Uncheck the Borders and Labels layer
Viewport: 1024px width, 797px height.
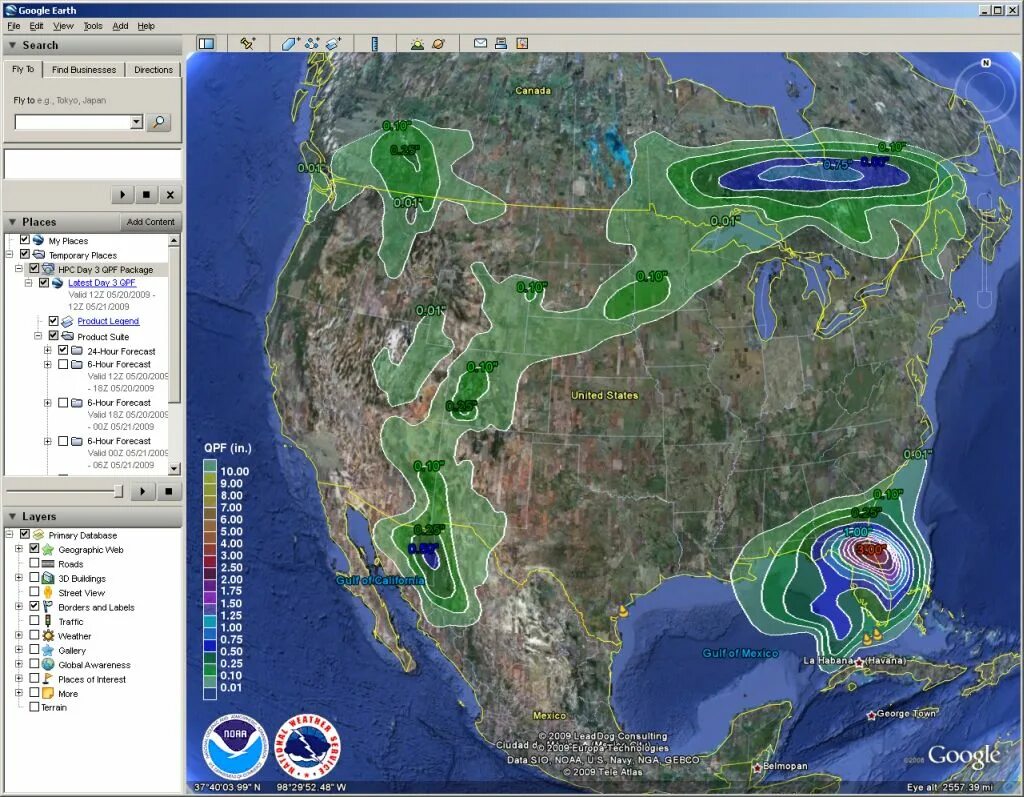tap(34, 606)
